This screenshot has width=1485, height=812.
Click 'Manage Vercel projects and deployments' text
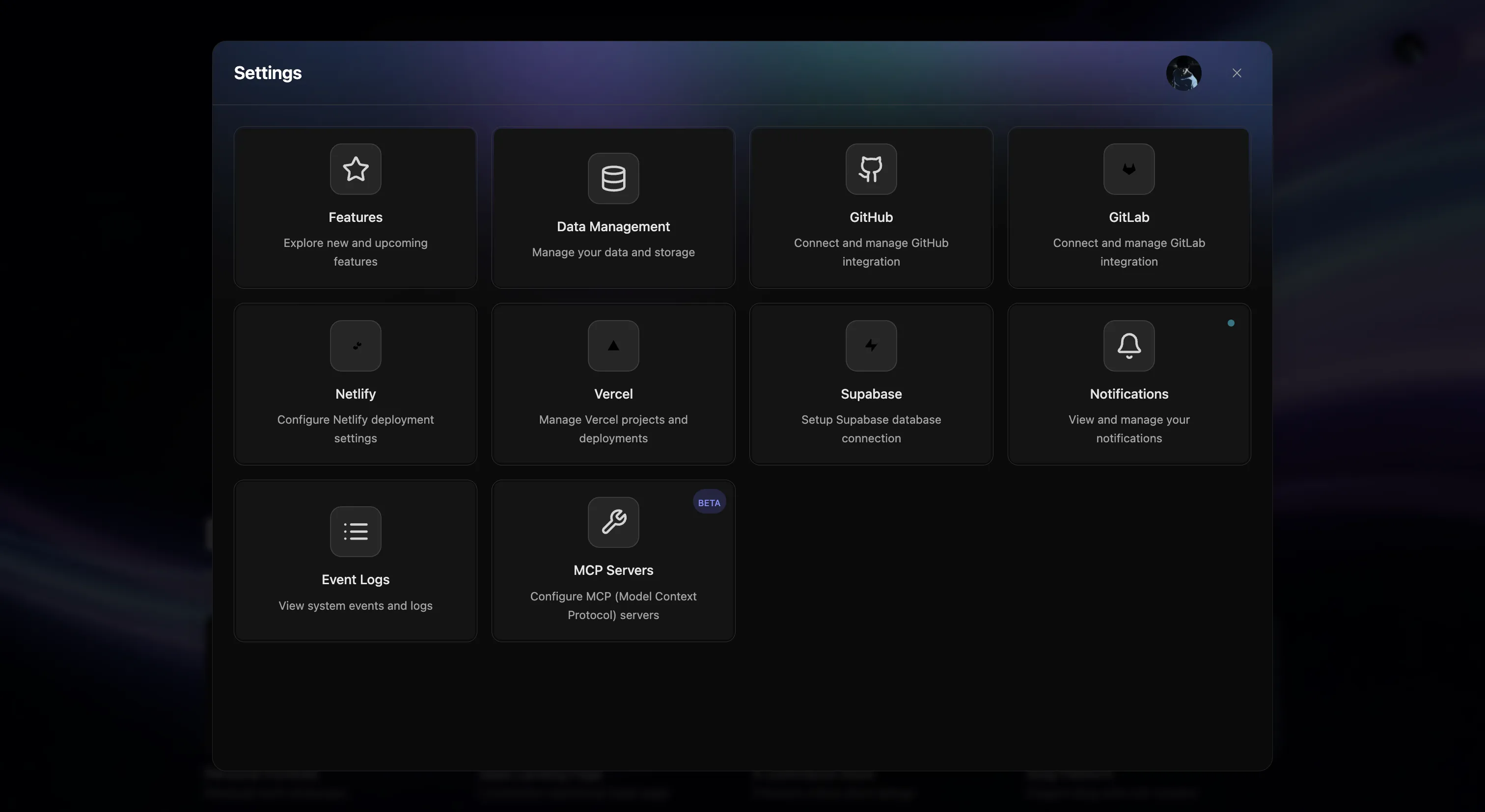click(613, 429)
